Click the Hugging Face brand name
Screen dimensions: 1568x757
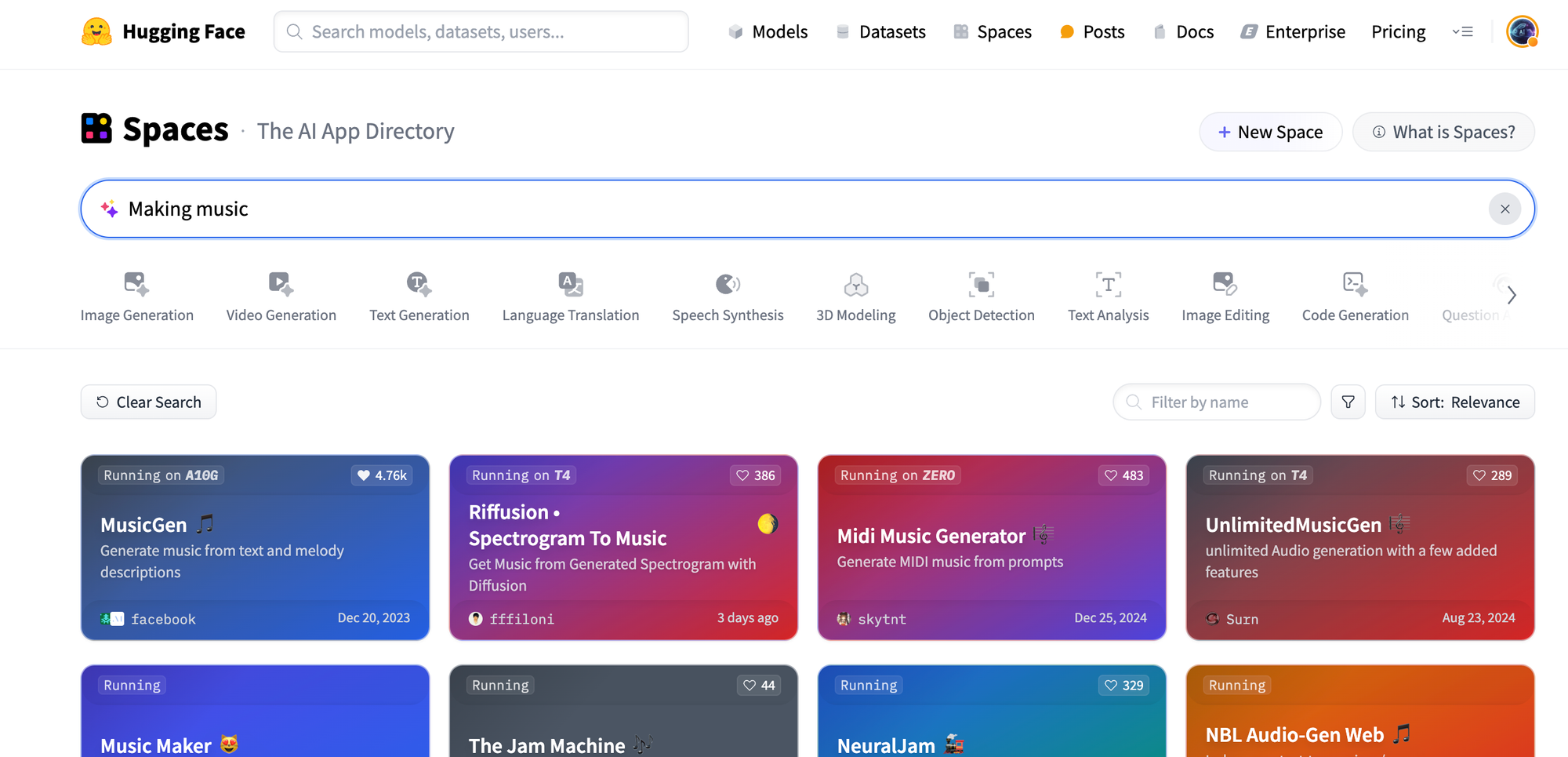[x=183, y=31]
